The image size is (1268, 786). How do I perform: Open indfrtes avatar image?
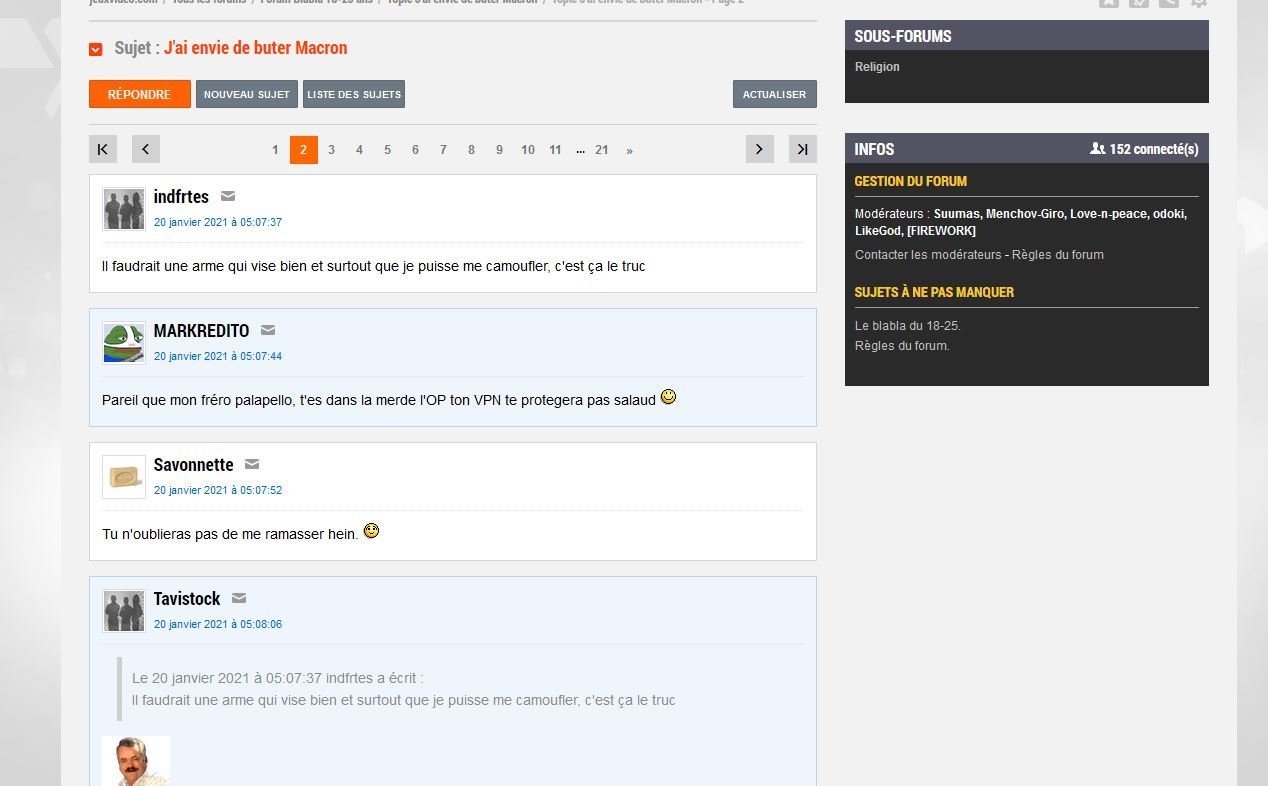[x=124, y=209]
